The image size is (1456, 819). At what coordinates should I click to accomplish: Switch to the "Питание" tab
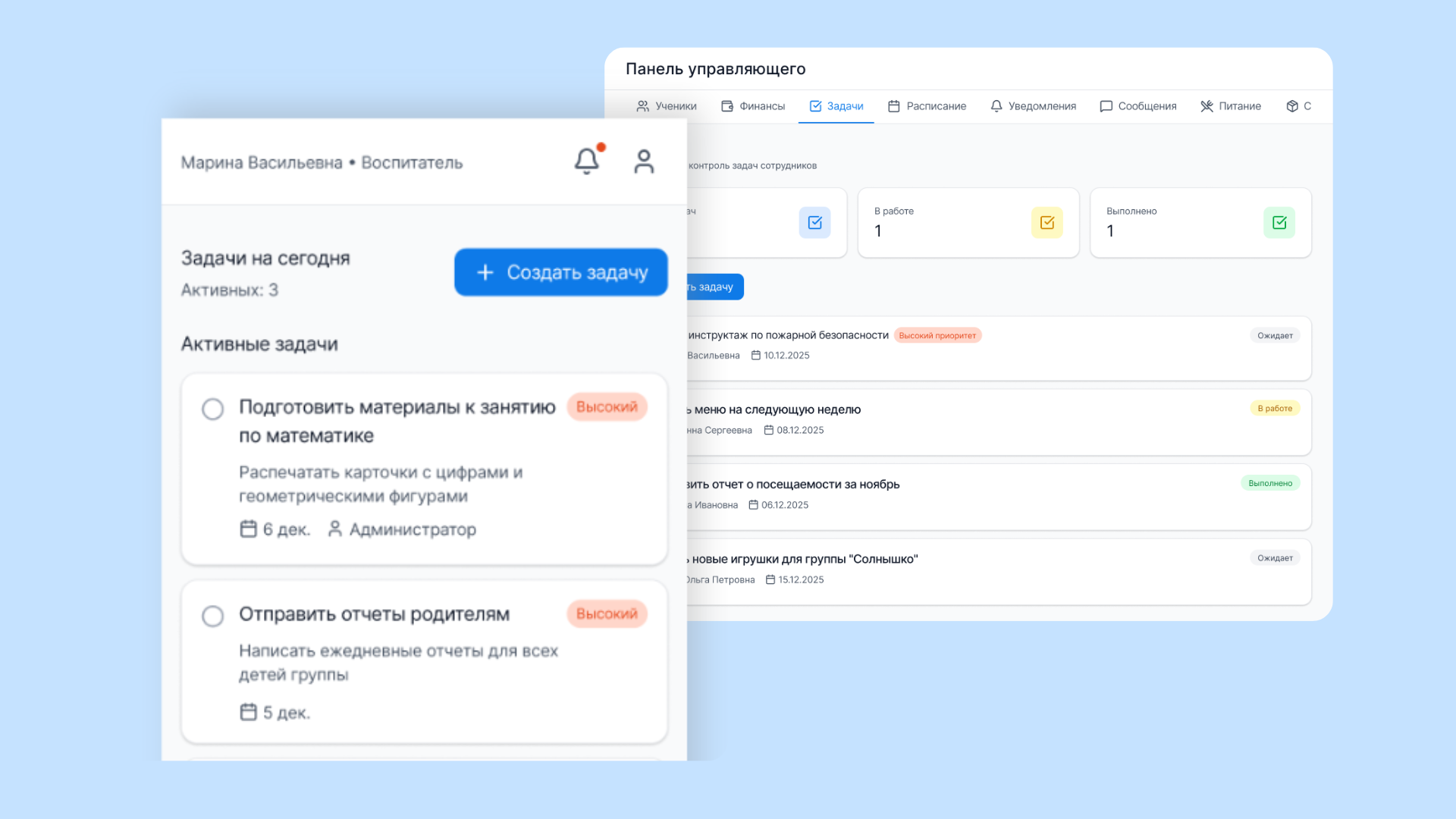pos(1230,106)
